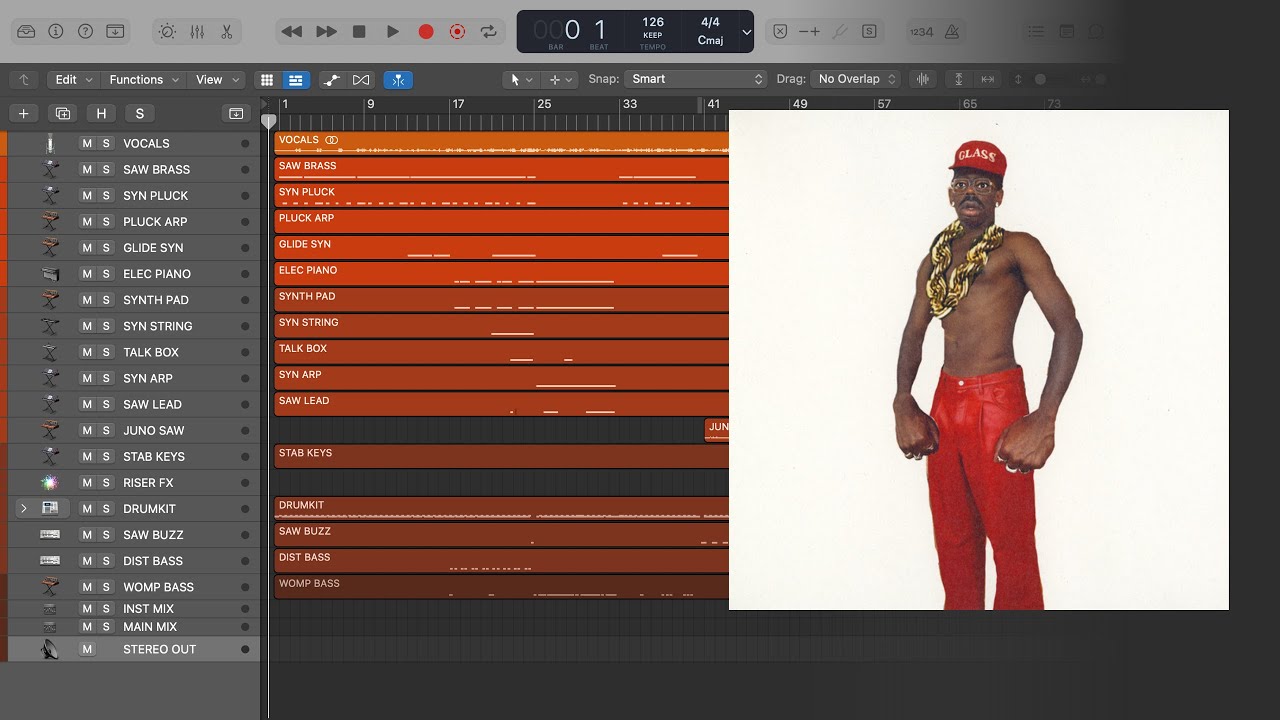The height and width of the screenshot is (720, 1280).
Task: Mute the VOCALS track
Action: [87, 144]
